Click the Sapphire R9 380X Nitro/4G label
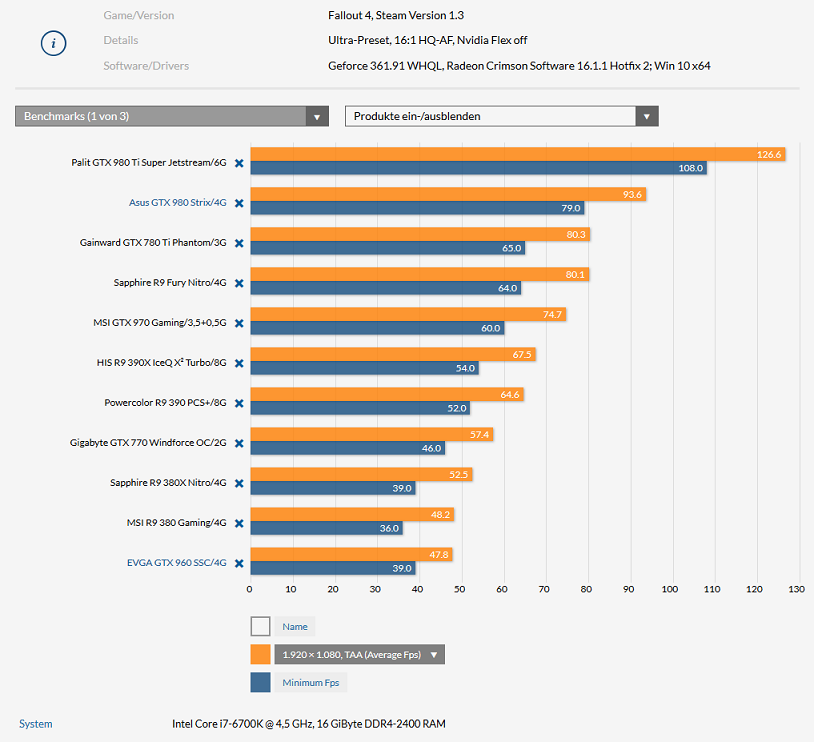 [168, 482]
